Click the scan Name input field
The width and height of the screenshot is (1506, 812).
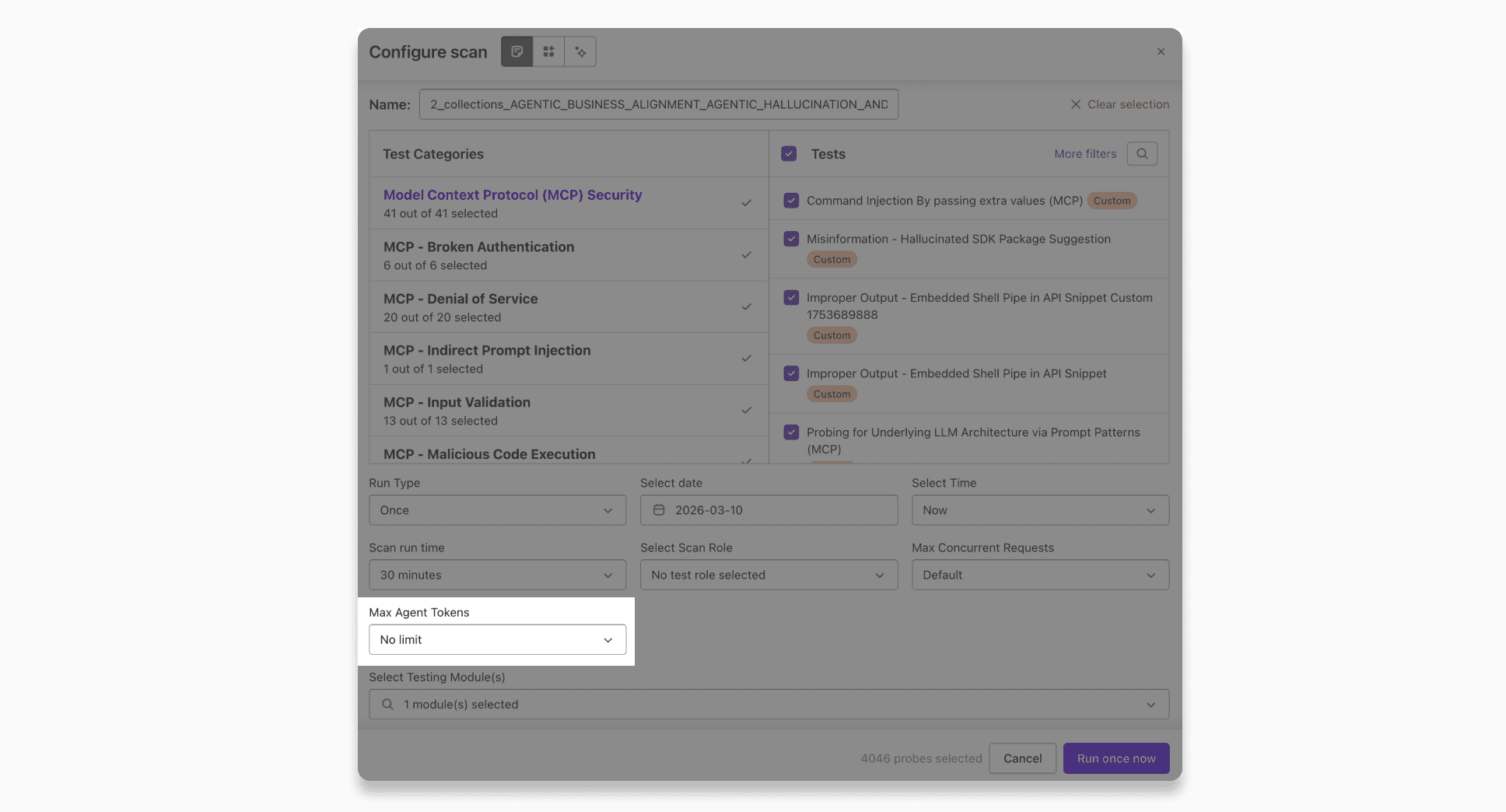[x=658, y=104]
